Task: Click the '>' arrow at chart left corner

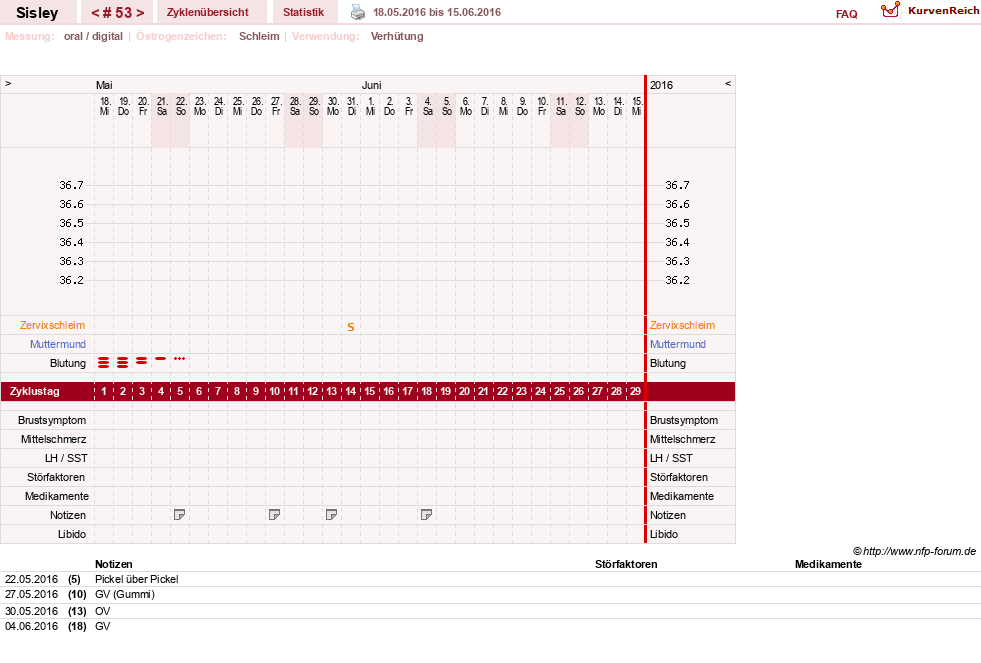Action: (8, 83)
